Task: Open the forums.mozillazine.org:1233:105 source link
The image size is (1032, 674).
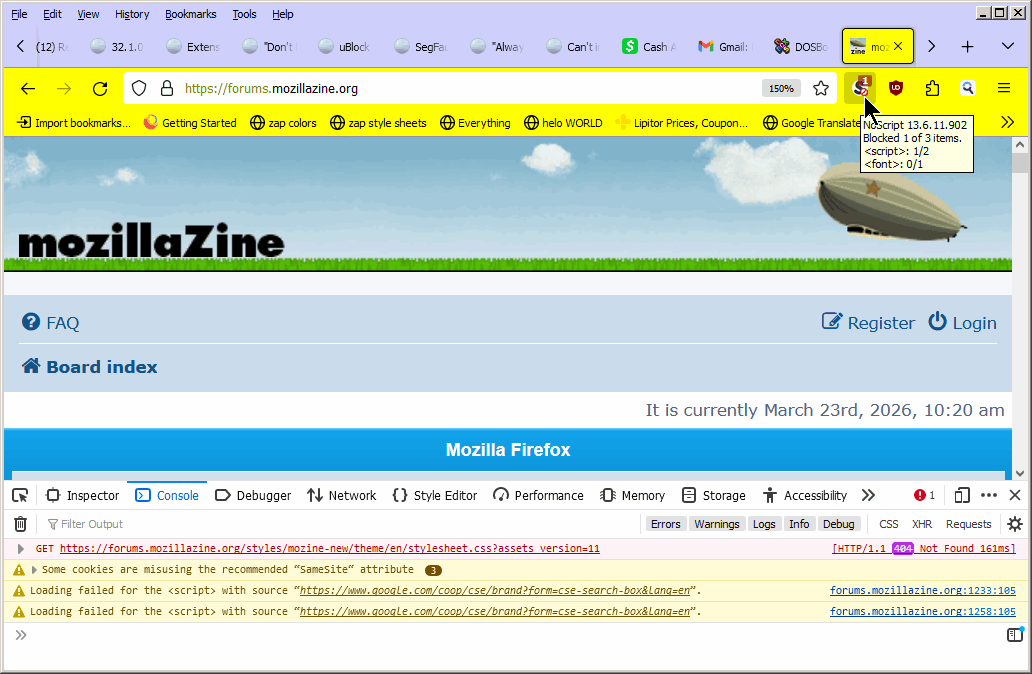Action: click(x=922, y=590)
